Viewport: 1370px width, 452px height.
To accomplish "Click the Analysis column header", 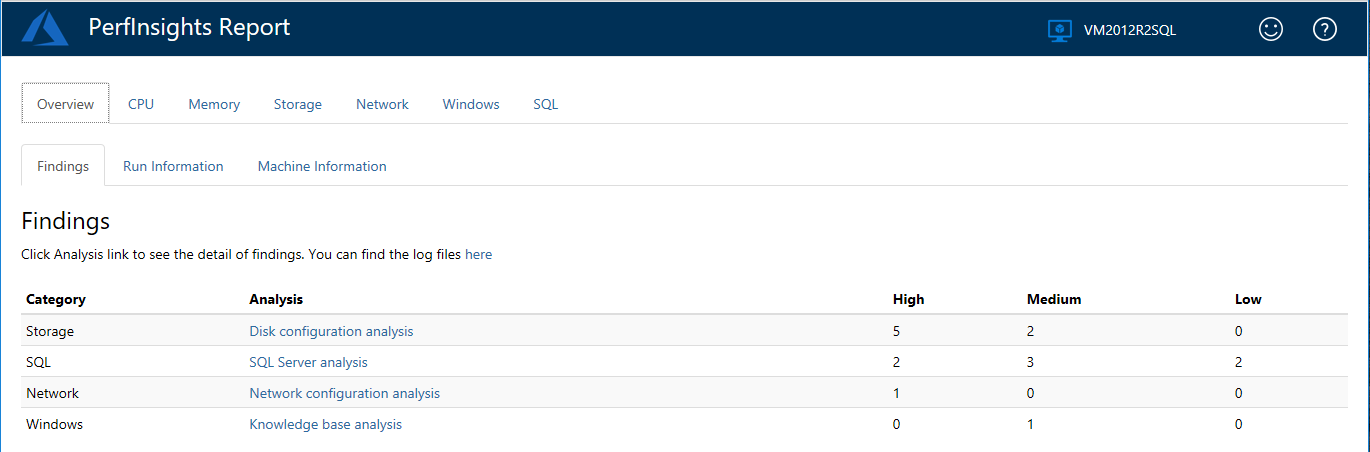I will pyautogui.click(x=276, y=299).
